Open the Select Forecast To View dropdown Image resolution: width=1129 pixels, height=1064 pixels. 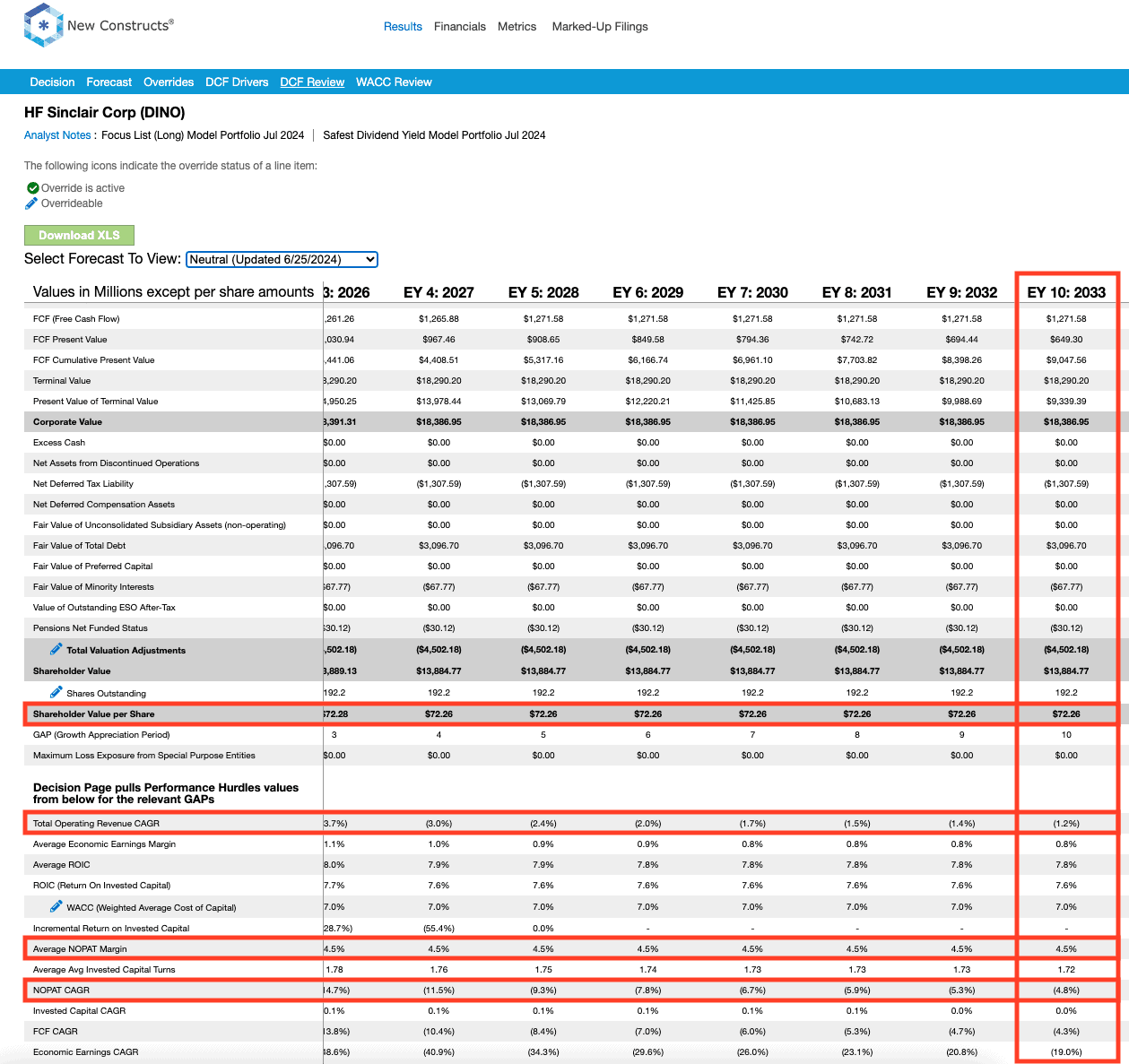pyautogui.click(x=282, y=259)
